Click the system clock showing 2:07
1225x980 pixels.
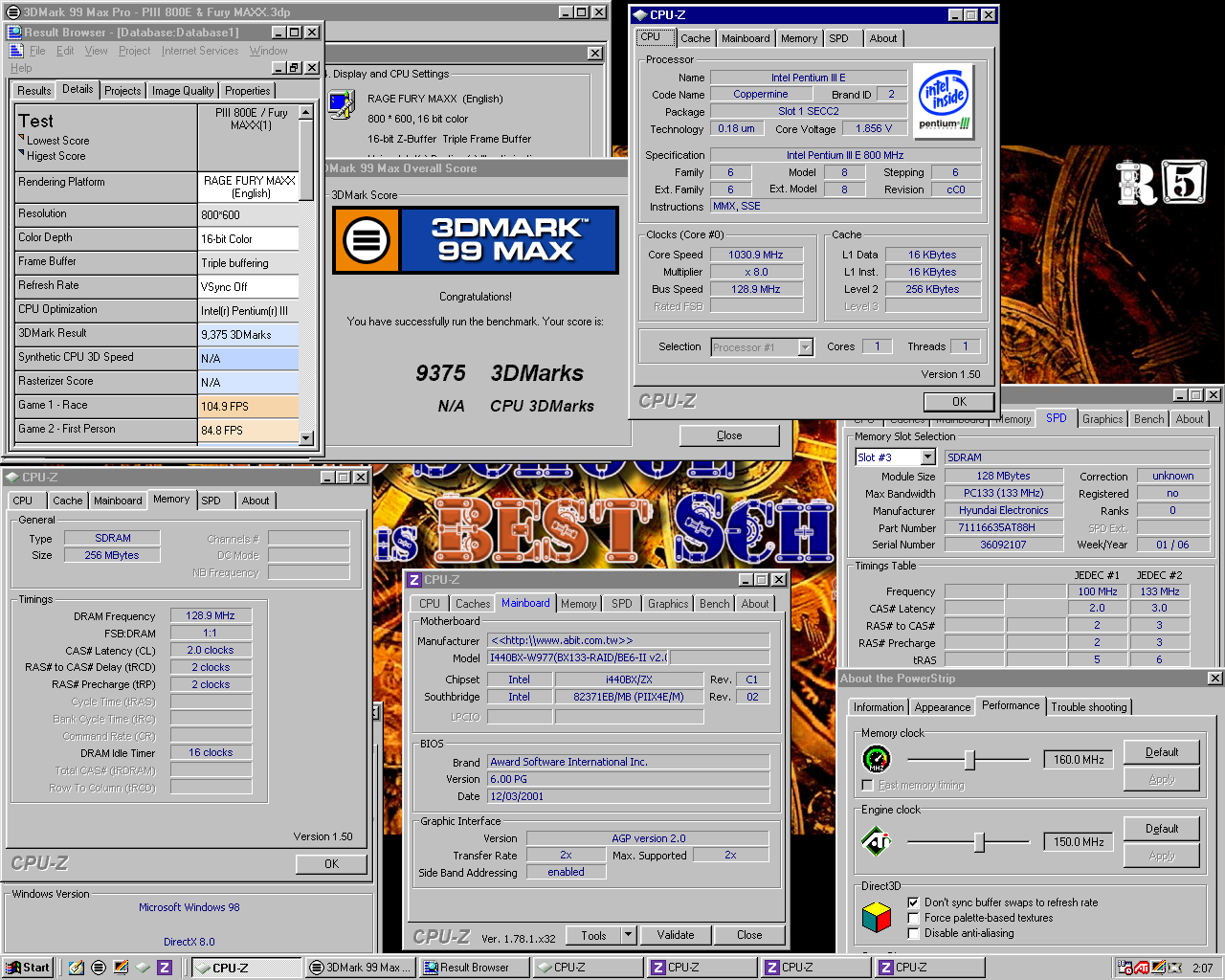[x=1202, y=968]
